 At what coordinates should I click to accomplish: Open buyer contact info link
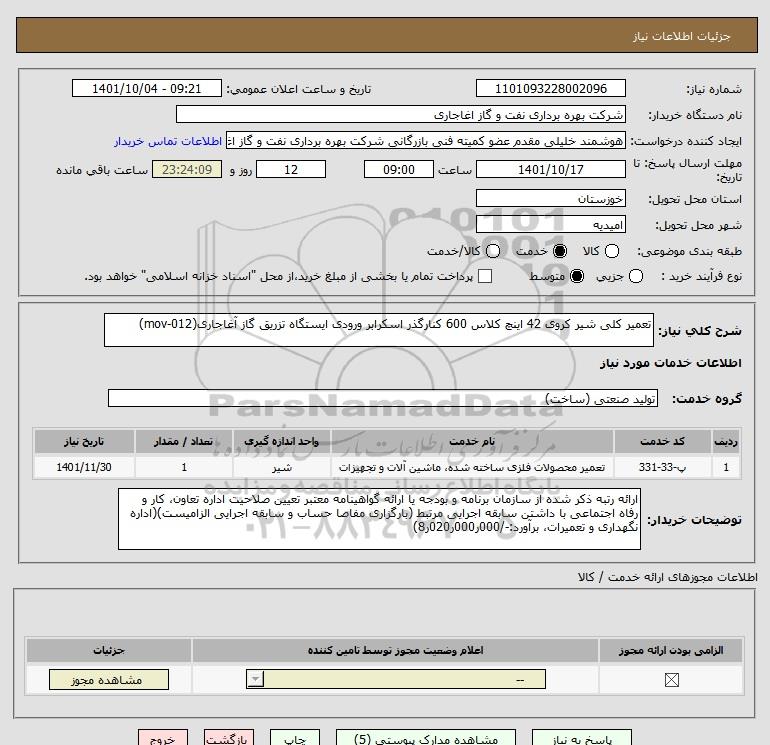coord(168,141)
